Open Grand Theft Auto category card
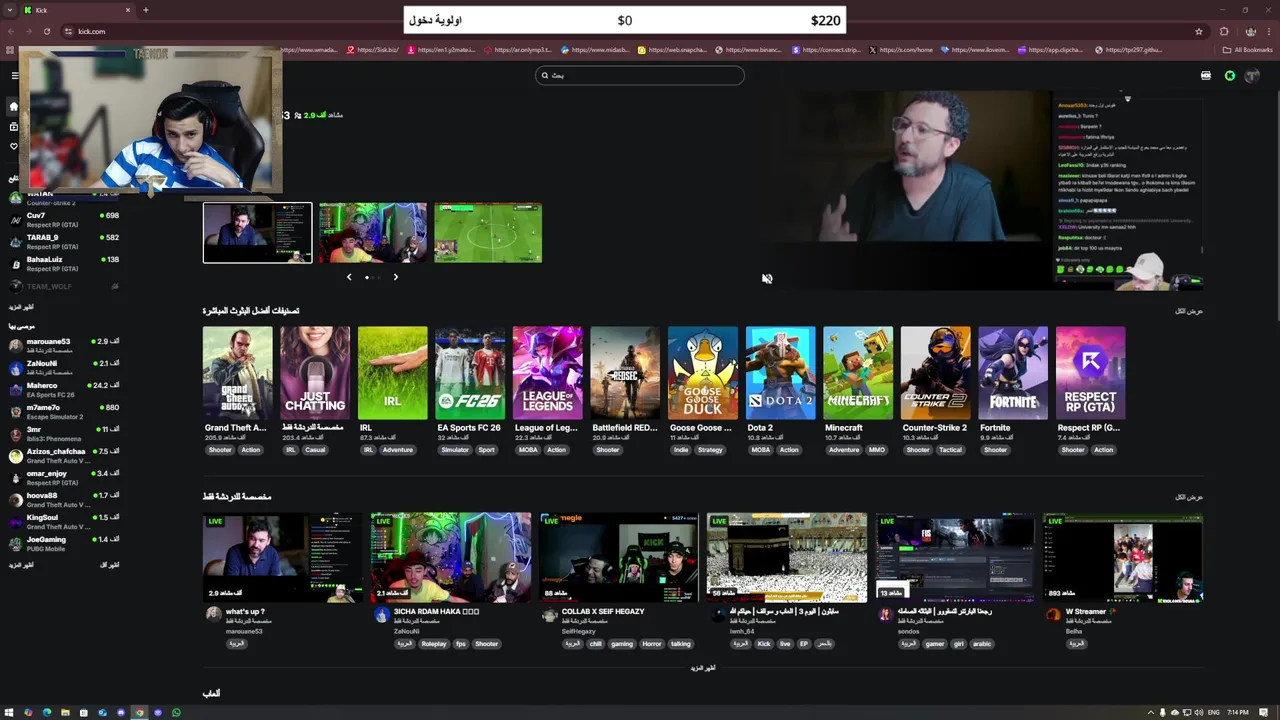1280x720 pixels. pyautogui.click(x=237, y=373)
